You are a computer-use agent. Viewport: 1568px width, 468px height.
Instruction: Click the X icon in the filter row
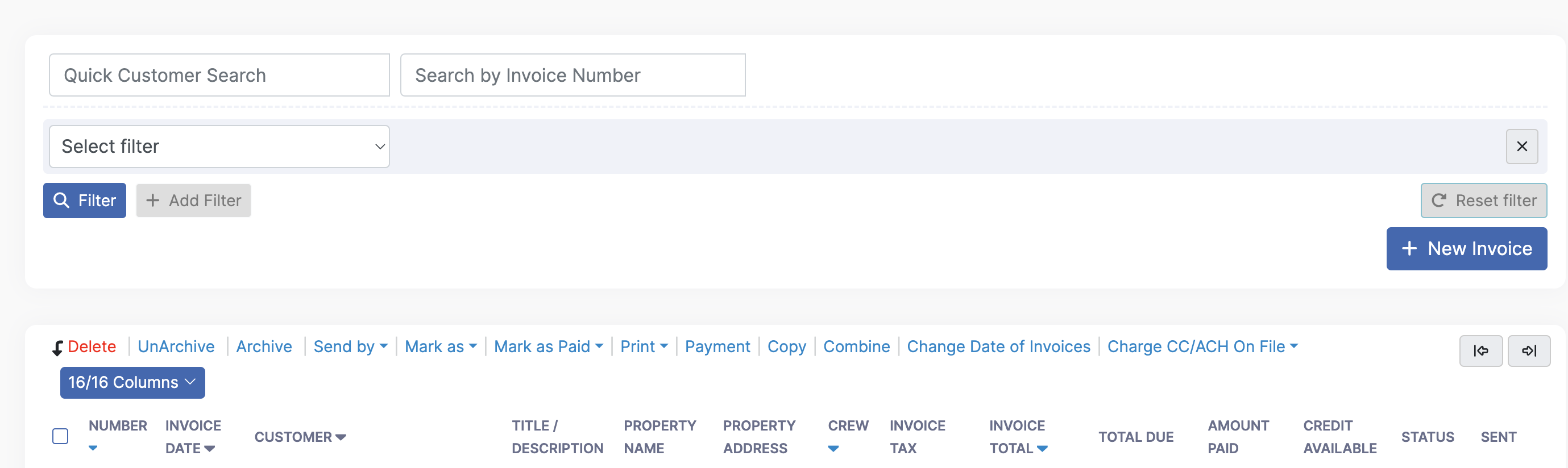point(1521,147)
